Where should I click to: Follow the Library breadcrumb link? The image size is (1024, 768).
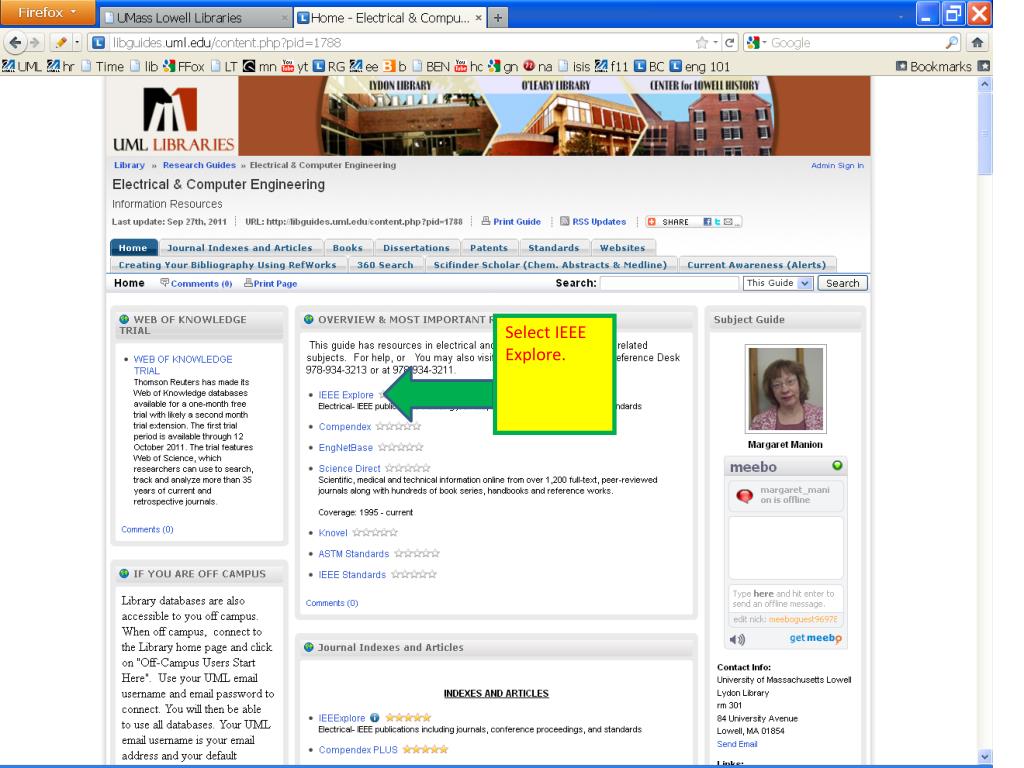tap(129, 165)
